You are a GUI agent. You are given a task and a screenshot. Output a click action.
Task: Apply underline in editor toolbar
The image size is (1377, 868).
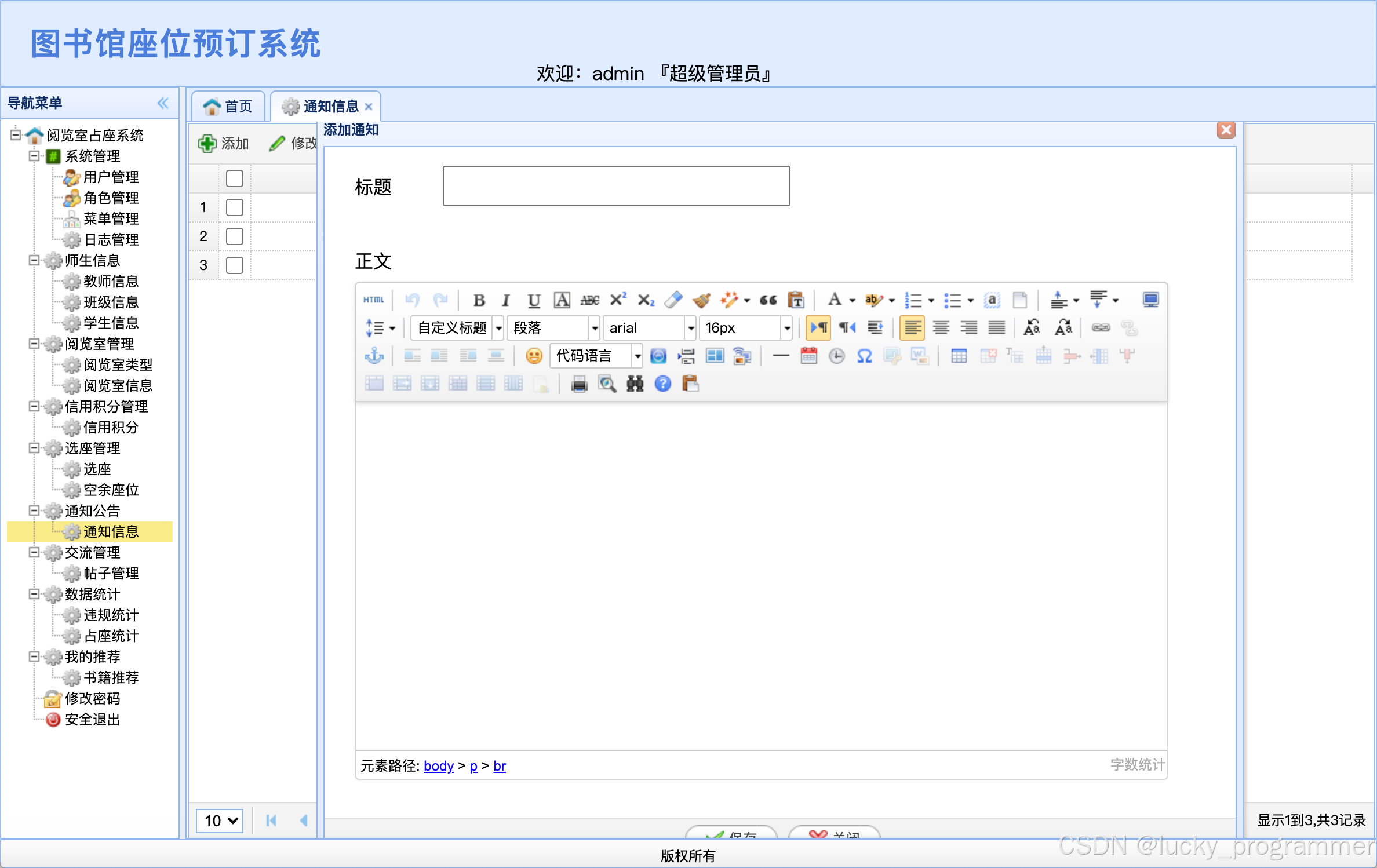point(534,300)
